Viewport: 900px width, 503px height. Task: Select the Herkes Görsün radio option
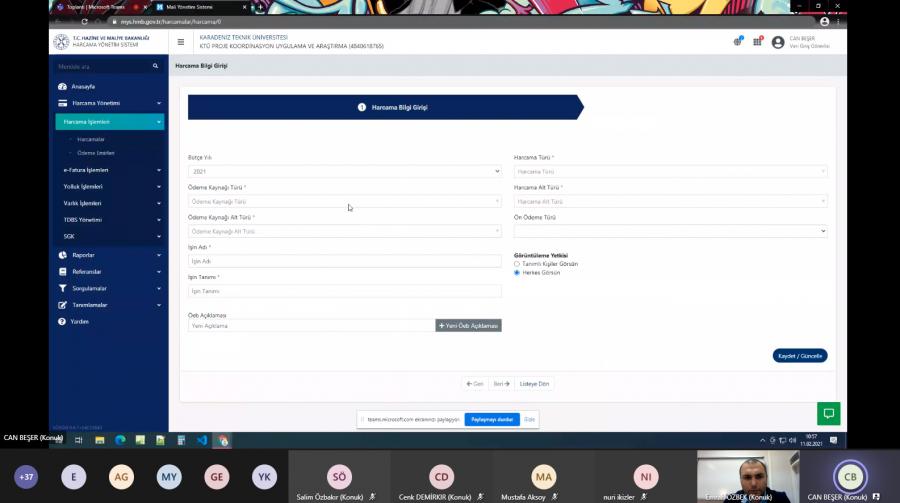coord(517,272)
